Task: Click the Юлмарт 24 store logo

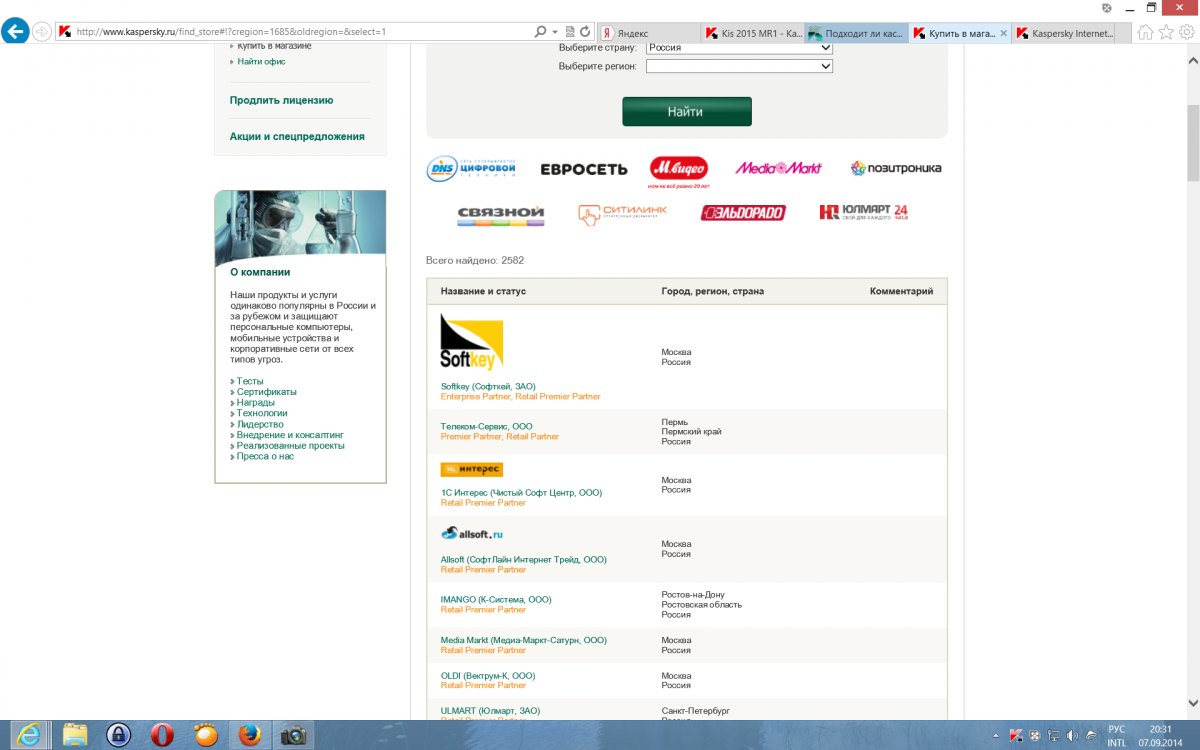Action: [863, 212]
